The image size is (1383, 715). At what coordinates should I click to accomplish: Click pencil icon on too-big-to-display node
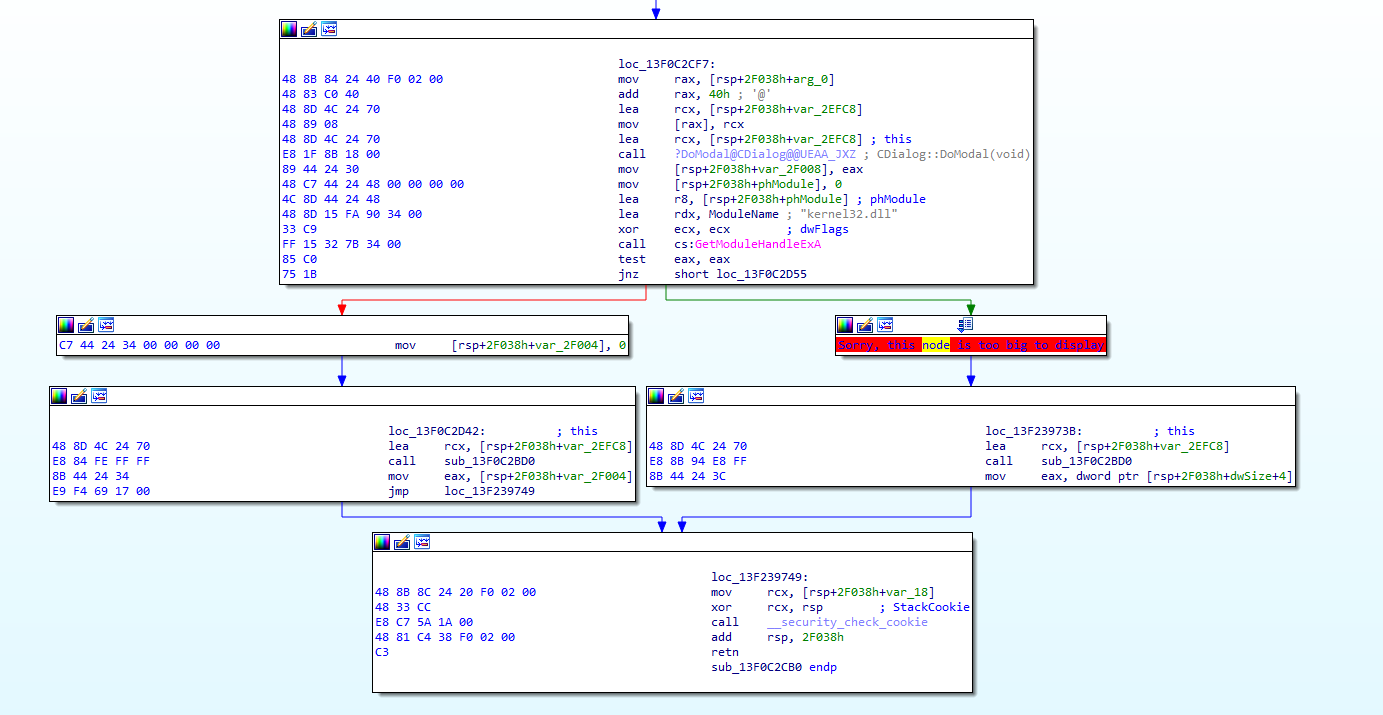865,325
